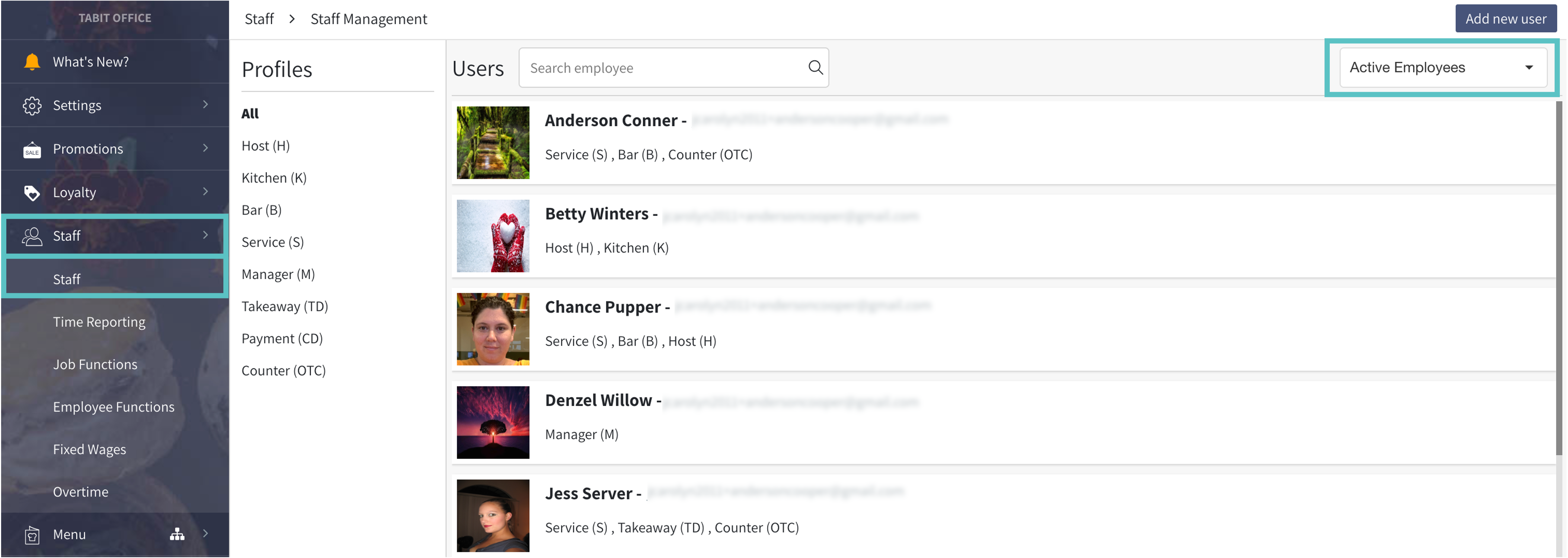
Task: Click the Menu clipboard icon
Action: click(x=32, y=535)
